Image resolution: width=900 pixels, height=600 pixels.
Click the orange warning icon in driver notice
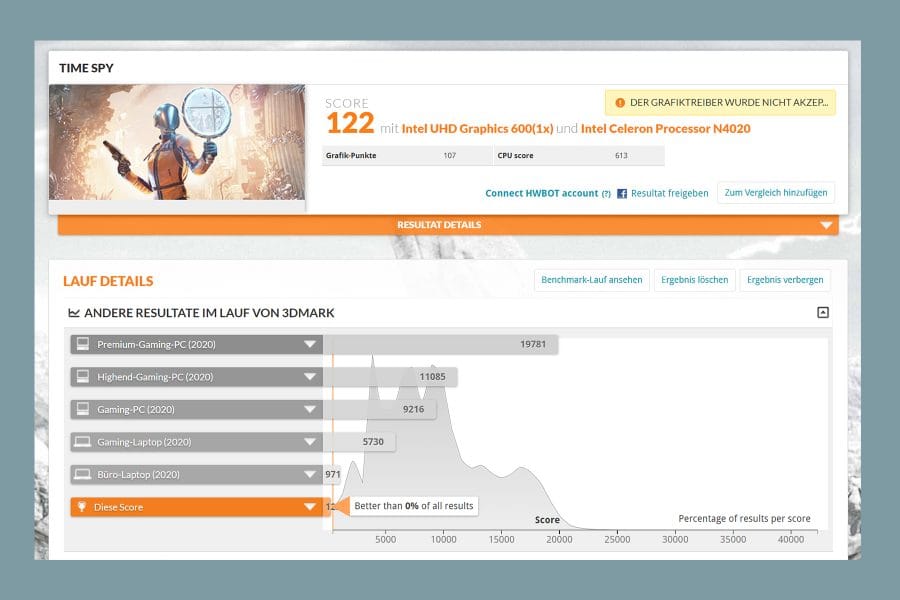pos(620,103)
